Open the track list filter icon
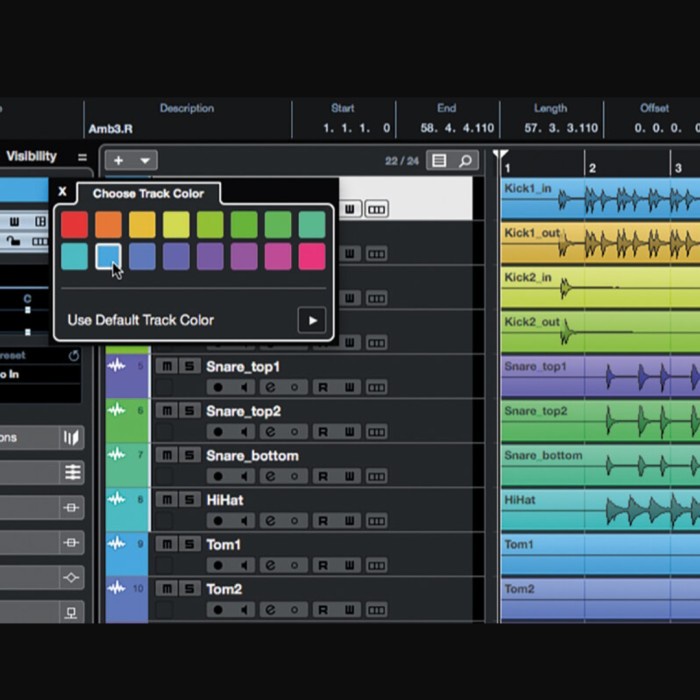The height and width of the screenshot is (700, 700). pyautogui.click(x=438, y=161)
